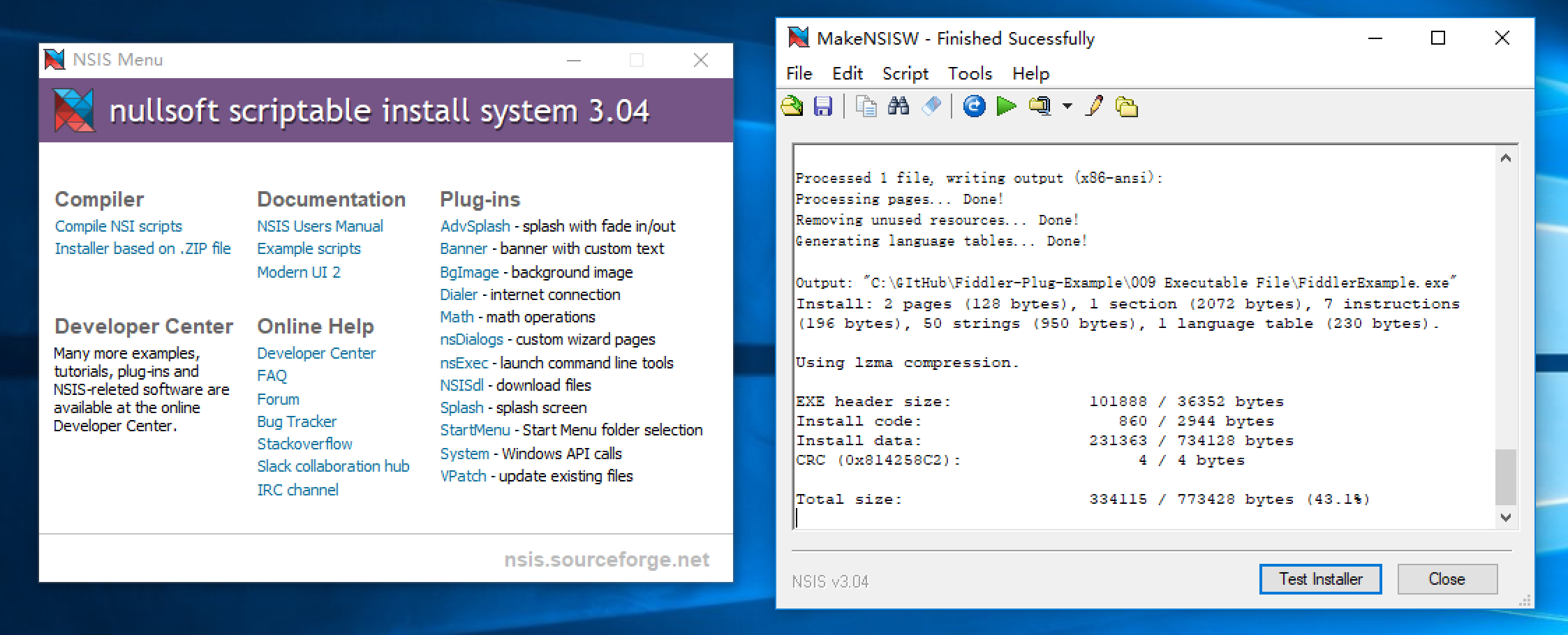The height and width of the screenshot is (635, 1568).
Task: Open the Bug Tracker link
Action: [x=297, y=421]
